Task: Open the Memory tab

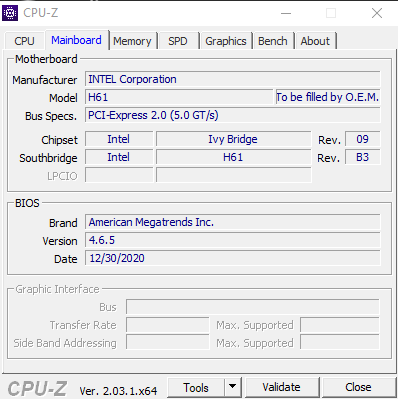Action: 132,41
